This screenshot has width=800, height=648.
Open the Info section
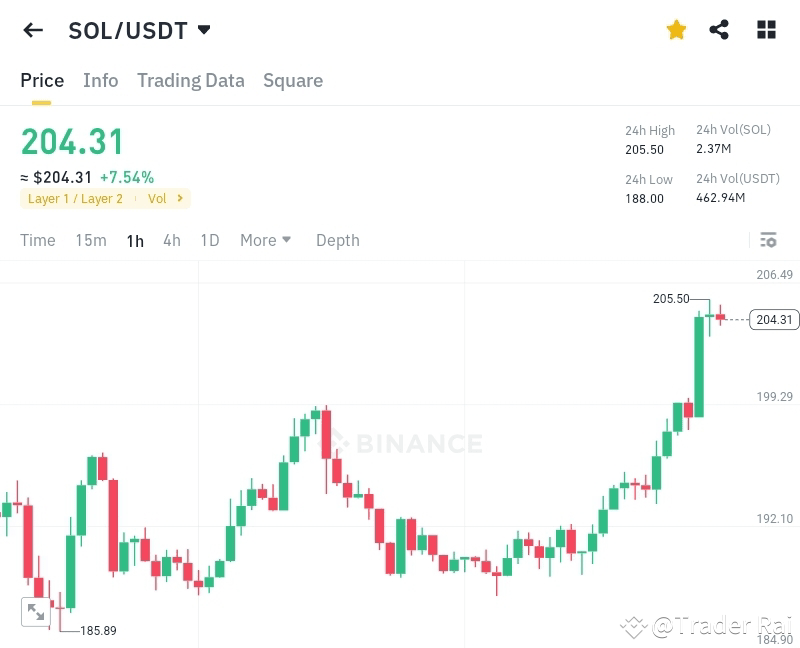(100, 80)
